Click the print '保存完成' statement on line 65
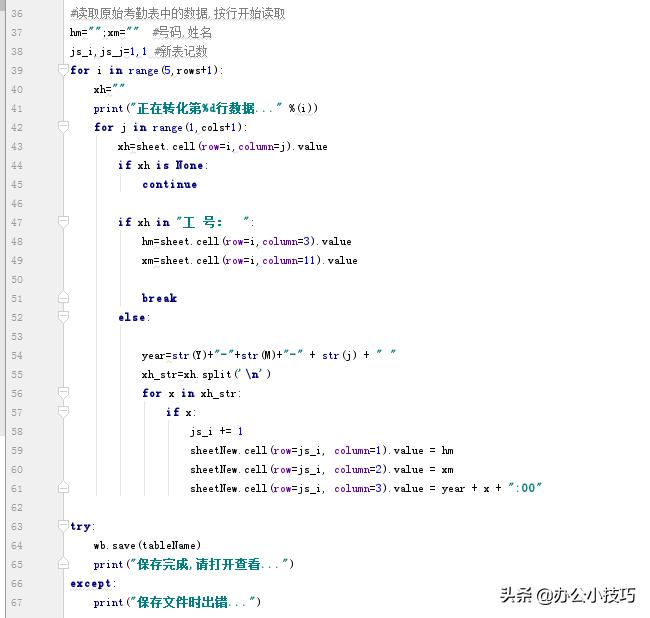This screenshot has height=618, width=650. [194, 564]
